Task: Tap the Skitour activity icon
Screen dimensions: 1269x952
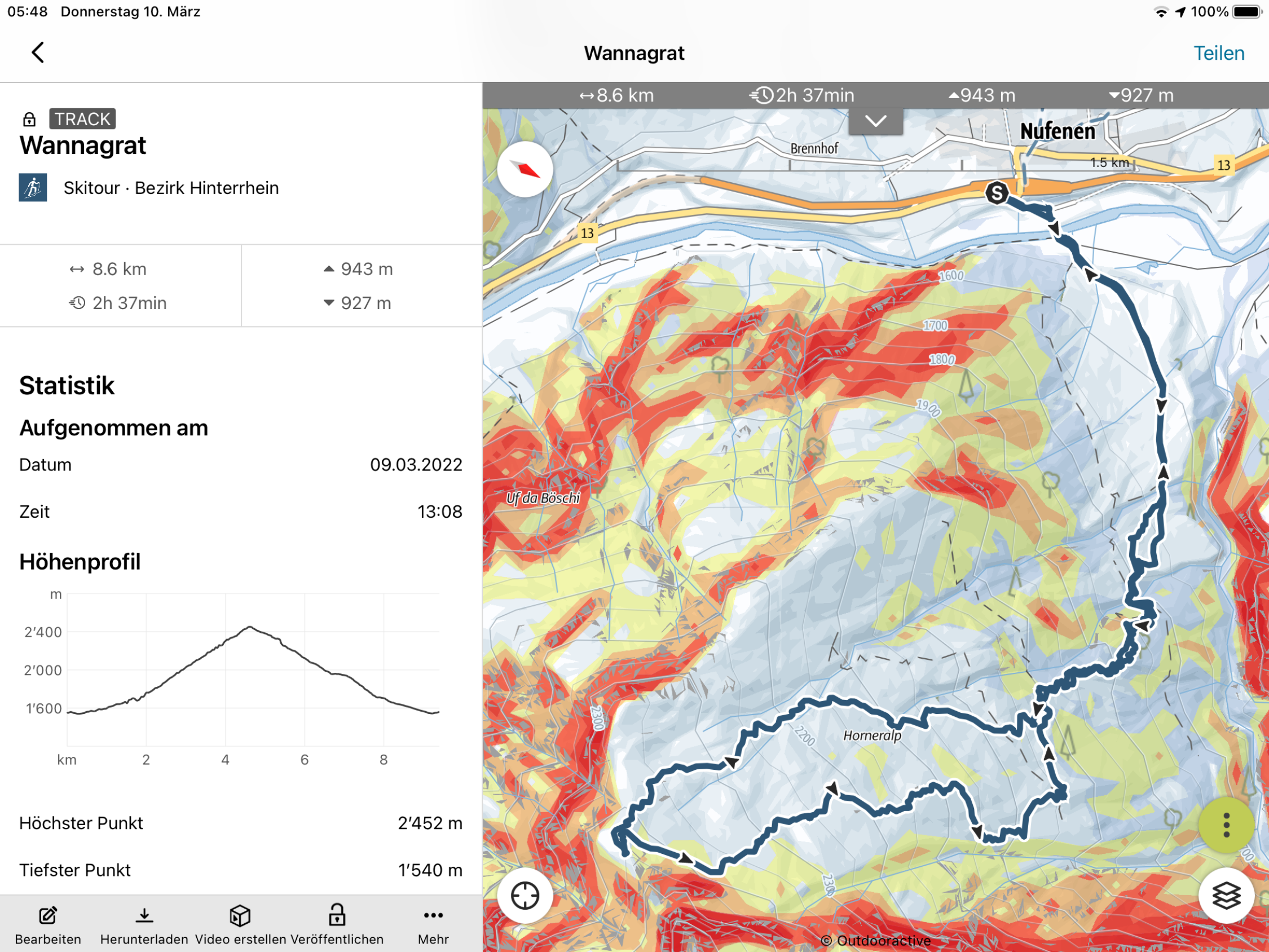Action: 33,188
